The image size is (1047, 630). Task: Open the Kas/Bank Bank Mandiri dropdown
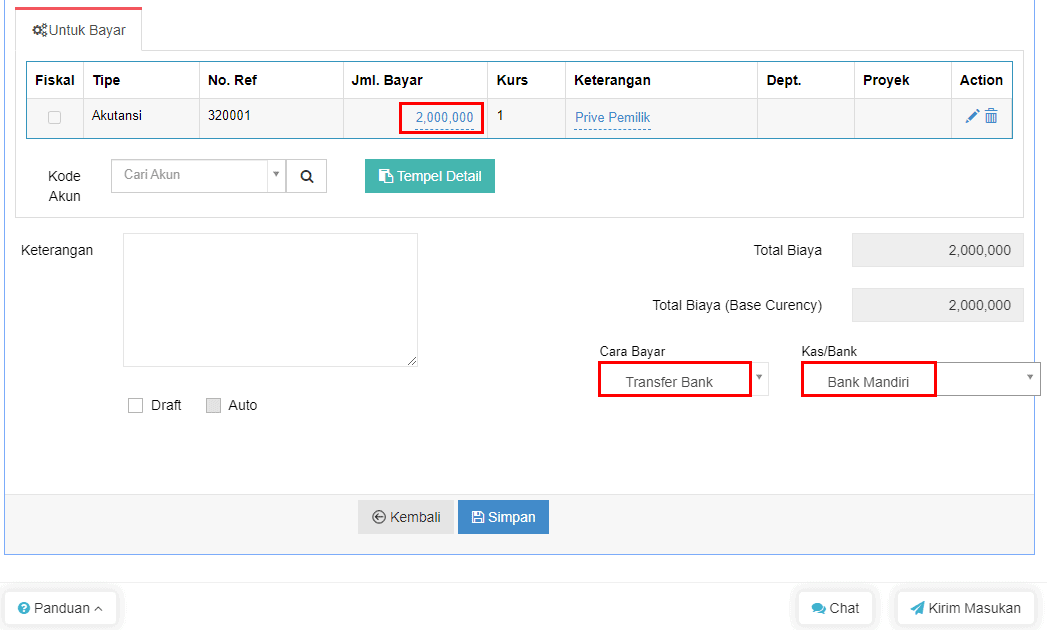pyautogui.click(x=920, y=380)
